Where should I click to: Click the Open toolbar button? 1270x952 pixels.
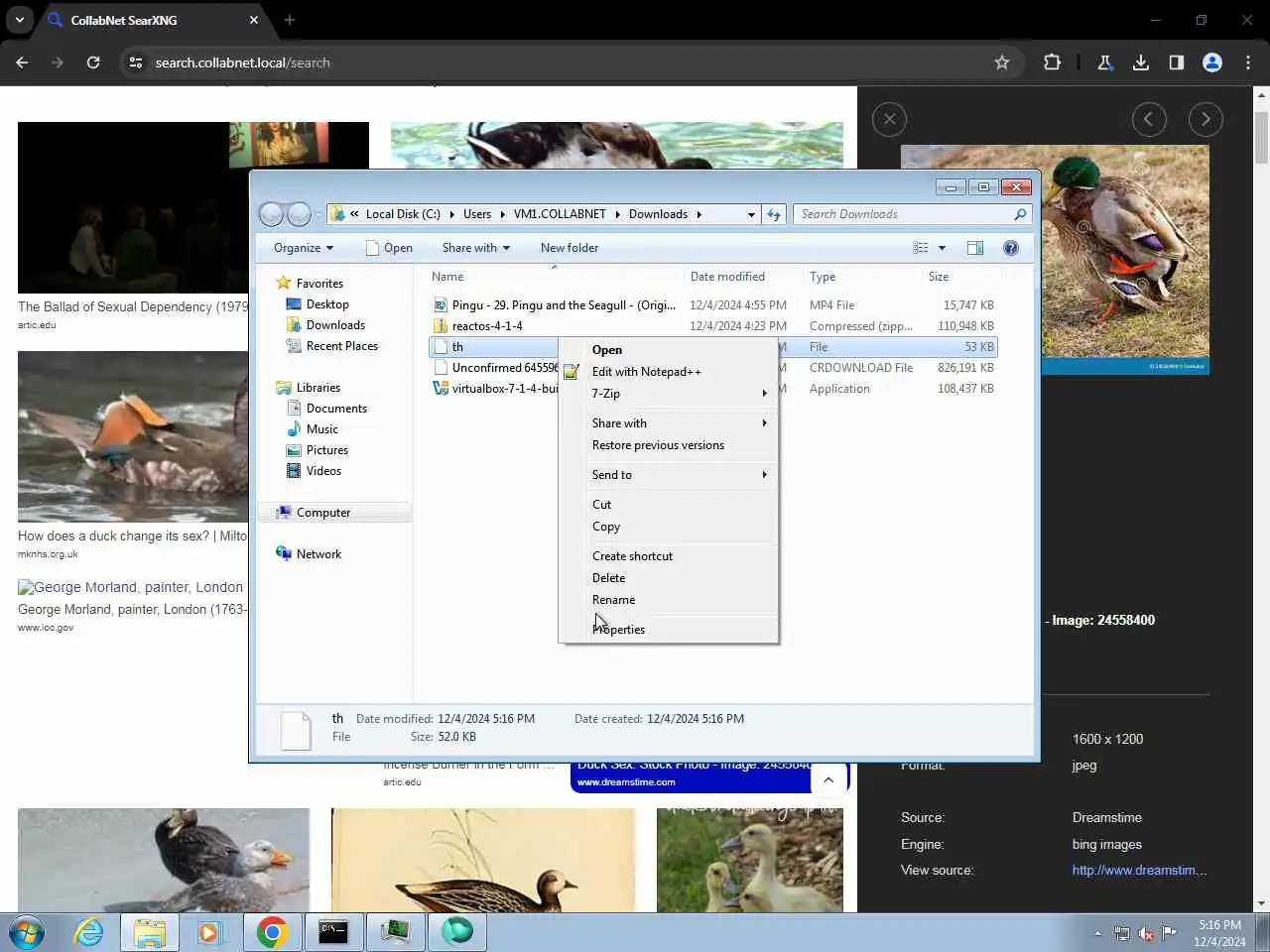point(389,248)
